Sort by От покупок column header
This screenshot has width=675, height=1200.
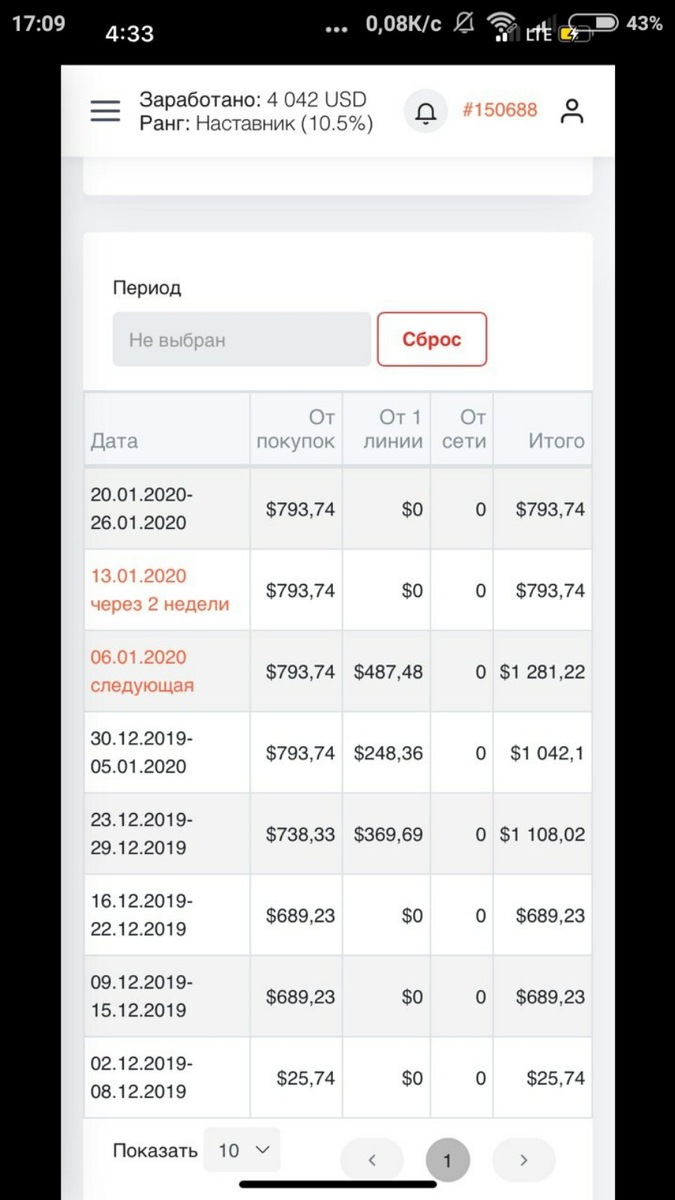(296, 429)
